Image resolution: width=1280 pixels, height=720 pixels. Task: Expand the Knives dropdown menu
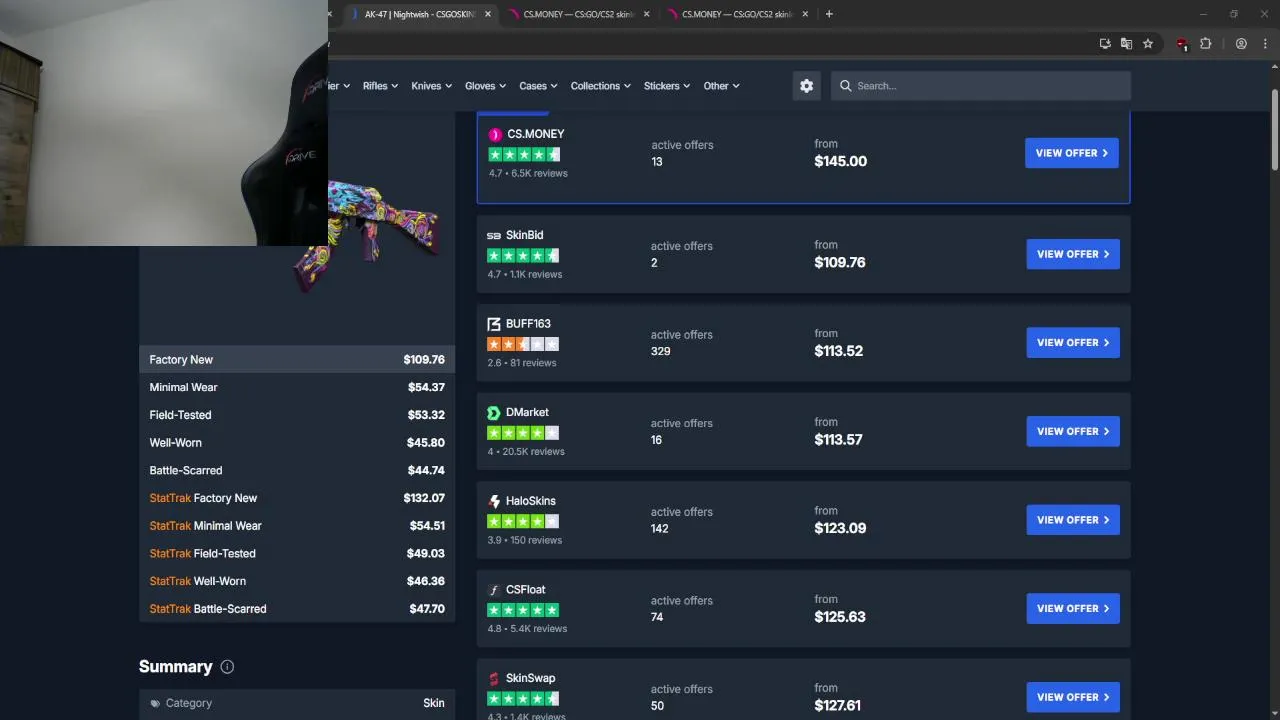(x=431, y=86)
